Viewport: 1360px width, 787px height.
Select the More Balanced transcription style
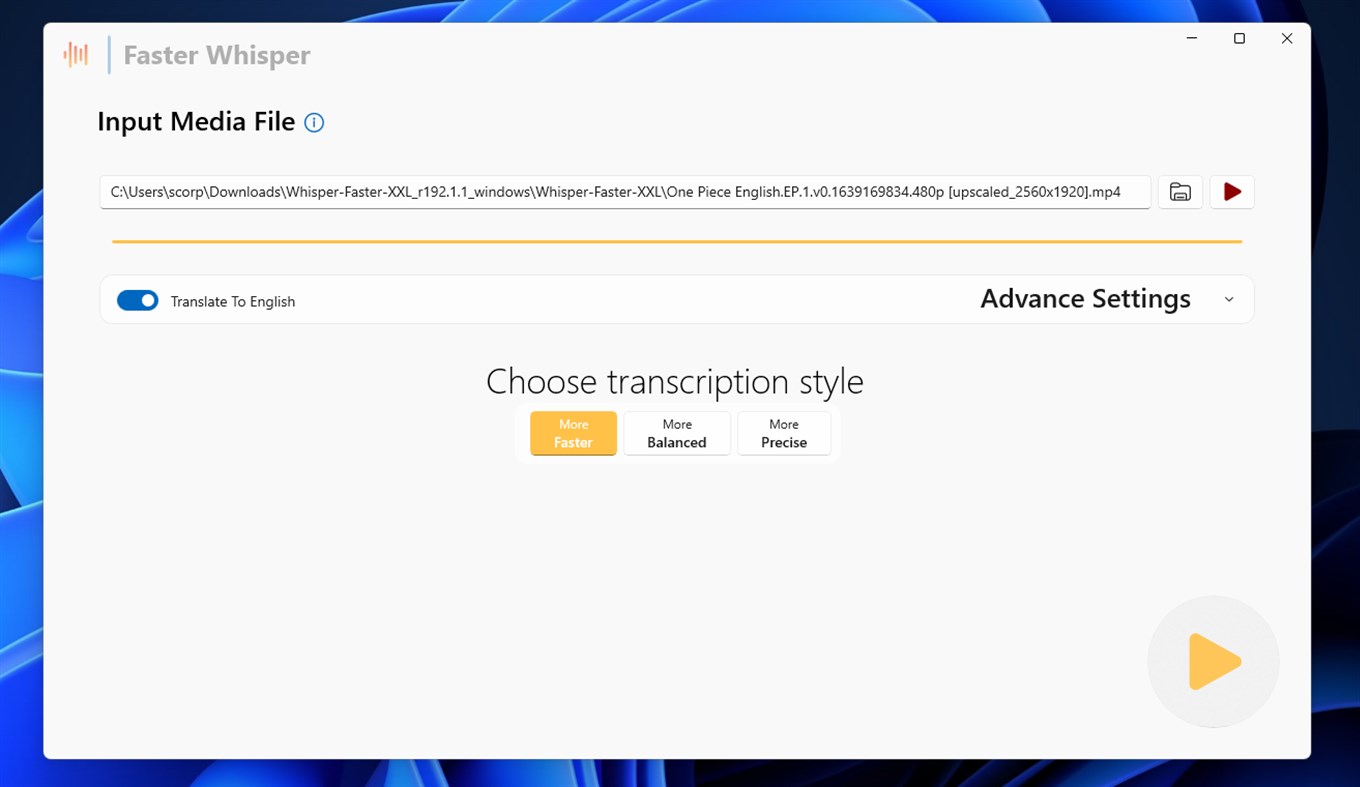pos(677,433)
